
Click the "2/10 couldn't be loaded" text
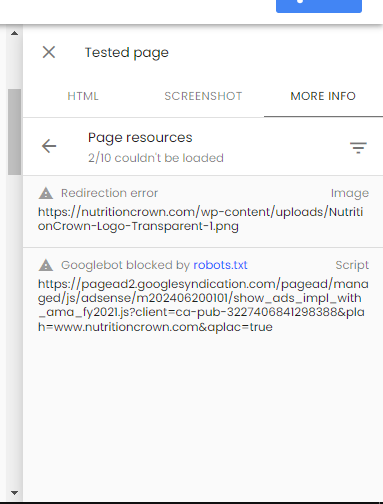[x=156, y=158]
